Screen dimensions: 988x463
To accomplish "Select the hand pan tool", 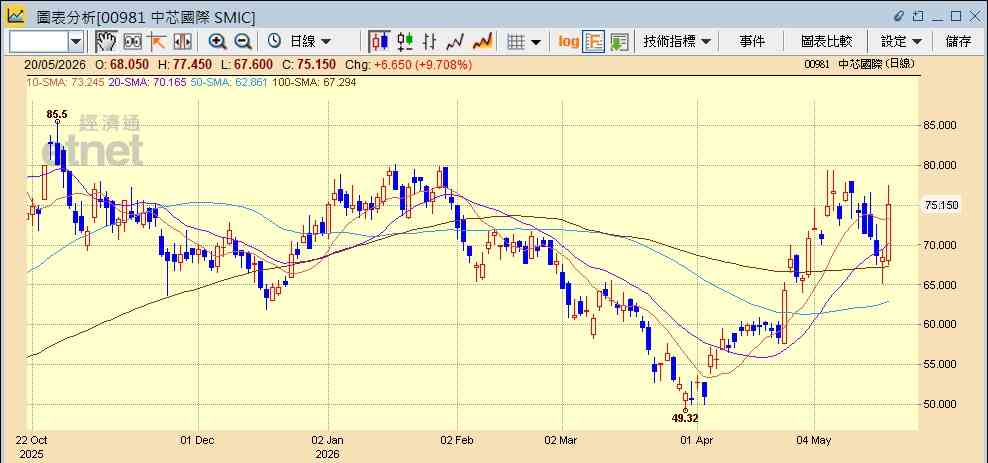I will point(106,42).
